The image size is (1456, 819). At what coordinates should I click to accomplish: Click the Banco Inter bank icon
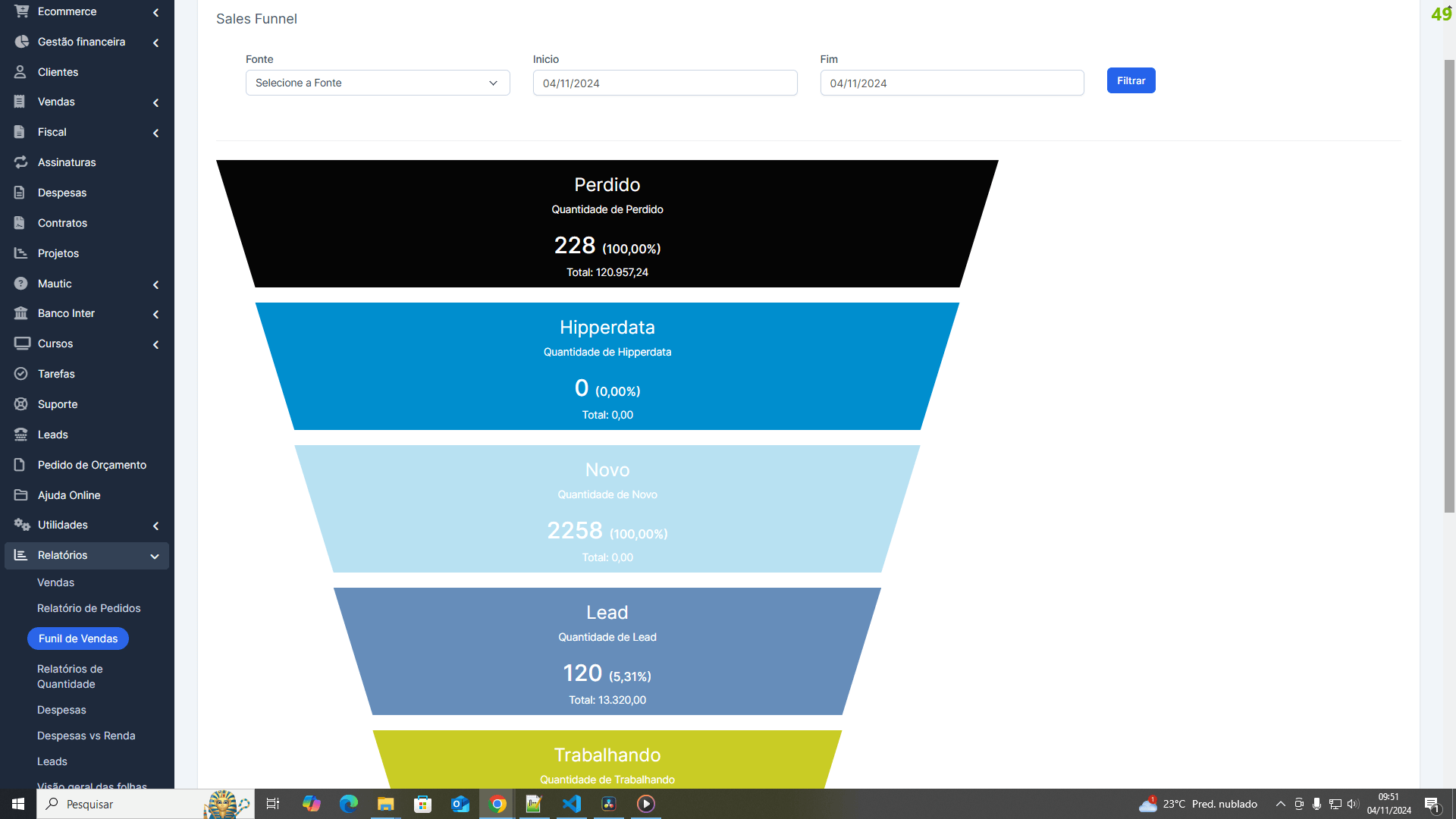[x=20, y=313]
